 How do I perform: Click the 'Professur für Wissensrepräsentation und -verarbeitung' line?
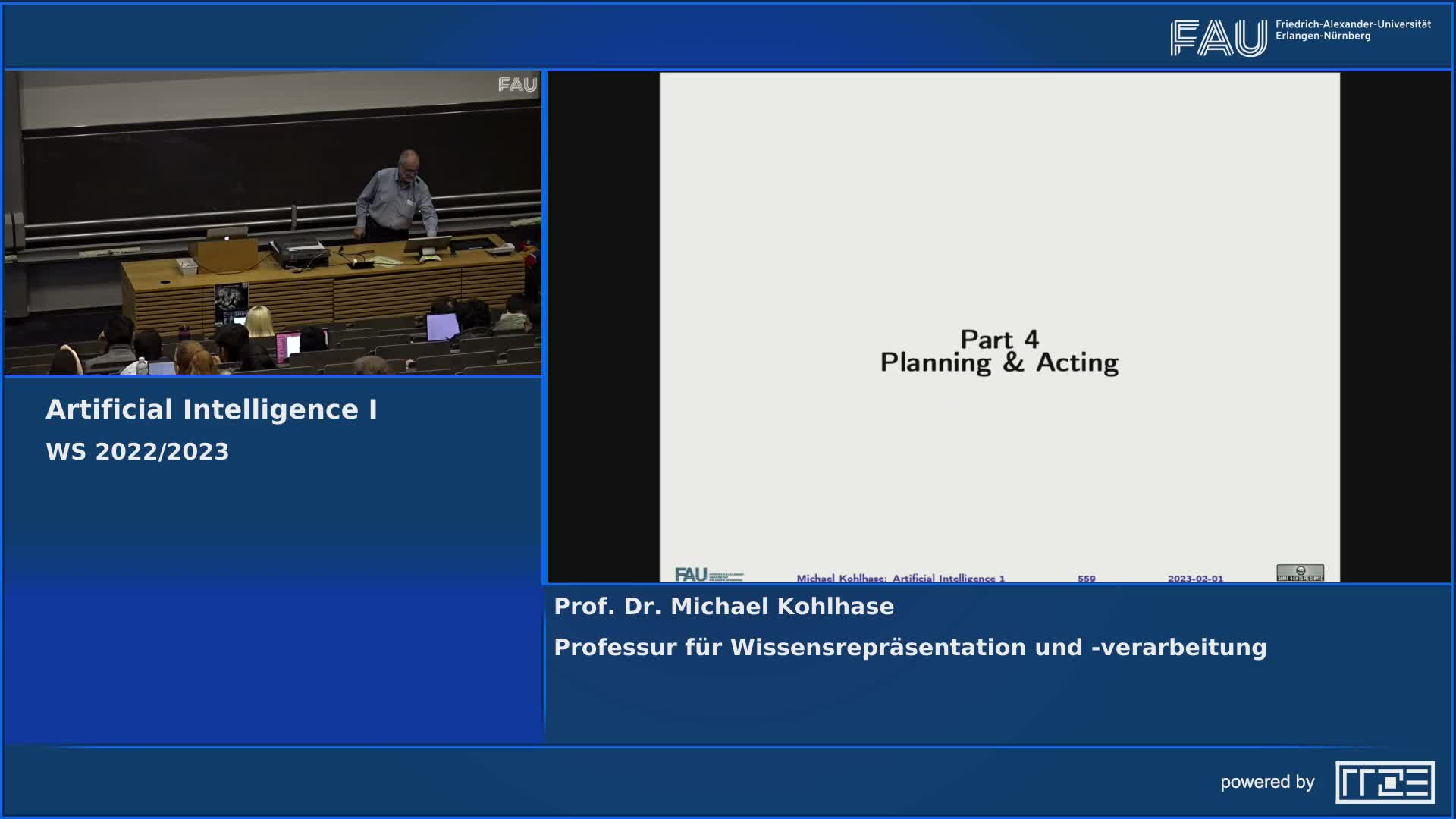(910, 648)
